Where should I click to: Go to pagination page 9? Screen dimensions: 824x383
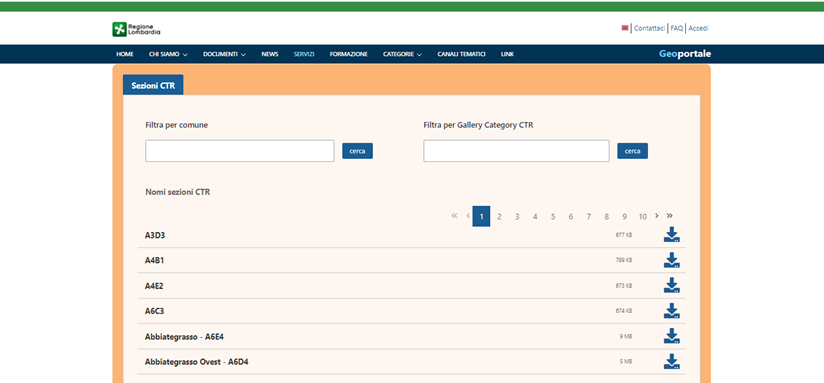(624, 216)
